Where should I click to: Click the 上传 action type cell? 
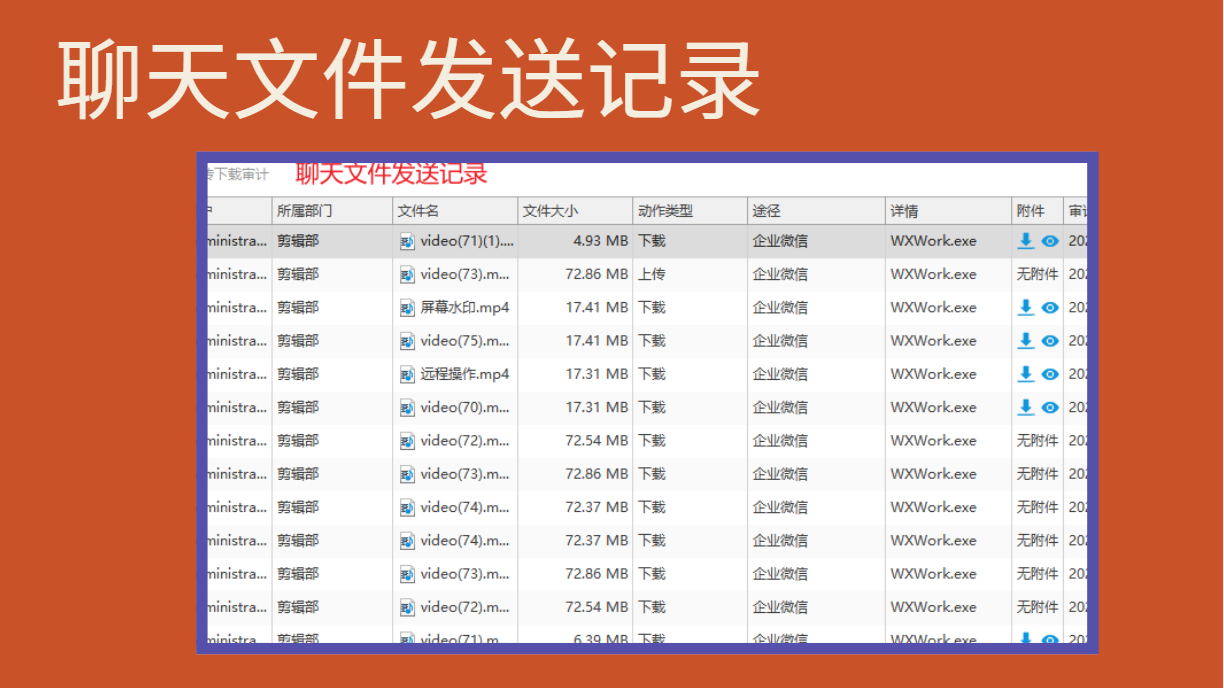click(x=652, y=274)
